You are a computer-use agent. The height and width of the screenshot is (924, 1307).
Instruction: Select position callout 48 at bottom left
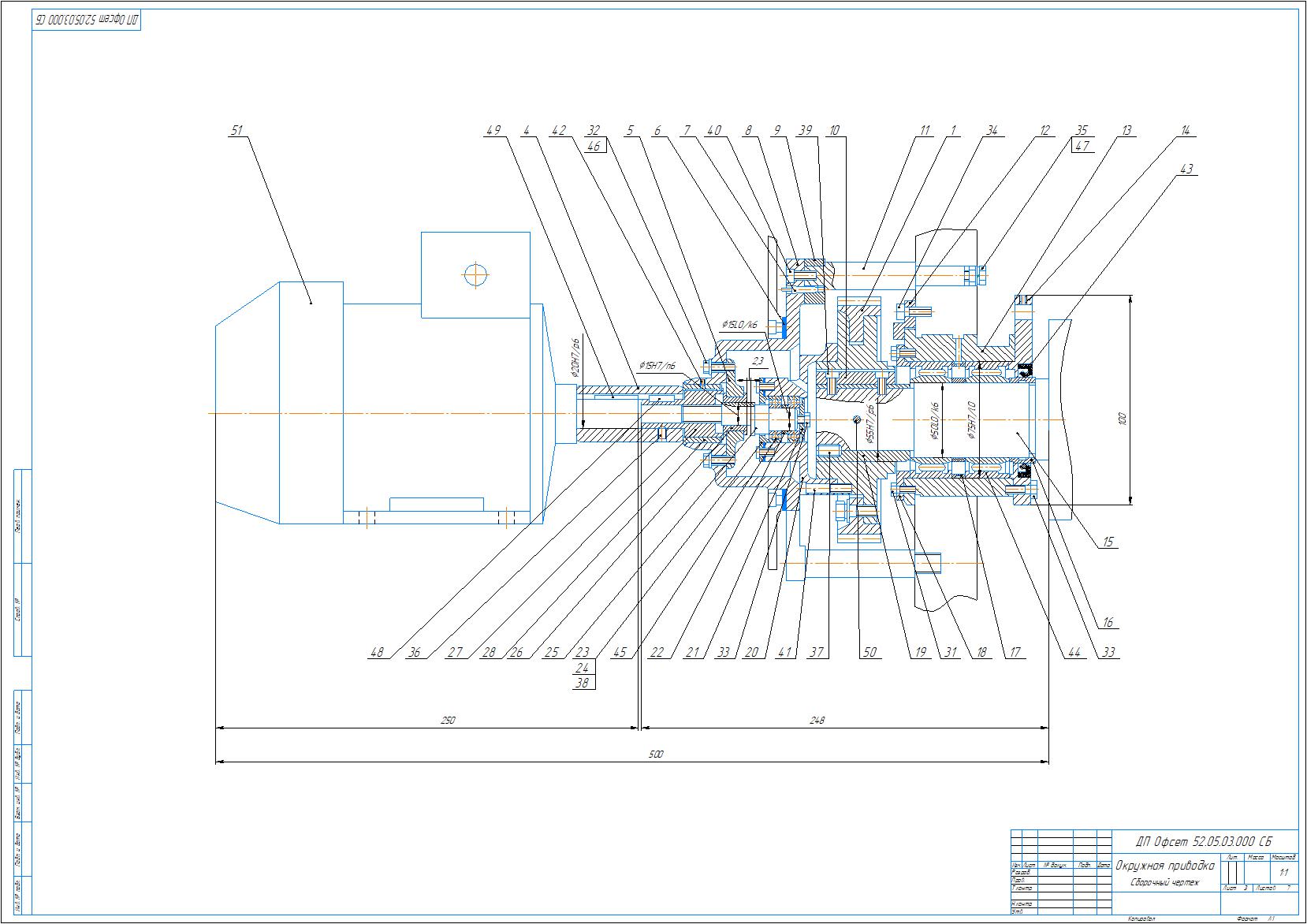(x=378, y=652)
